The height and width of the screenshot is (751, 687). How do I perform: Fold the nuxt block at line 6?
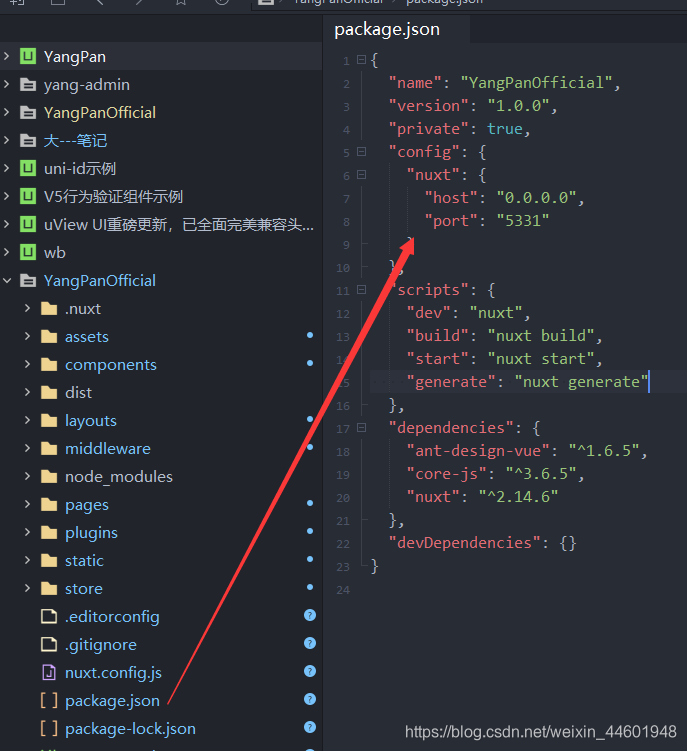pyautogui.click(x=362, y=175)
